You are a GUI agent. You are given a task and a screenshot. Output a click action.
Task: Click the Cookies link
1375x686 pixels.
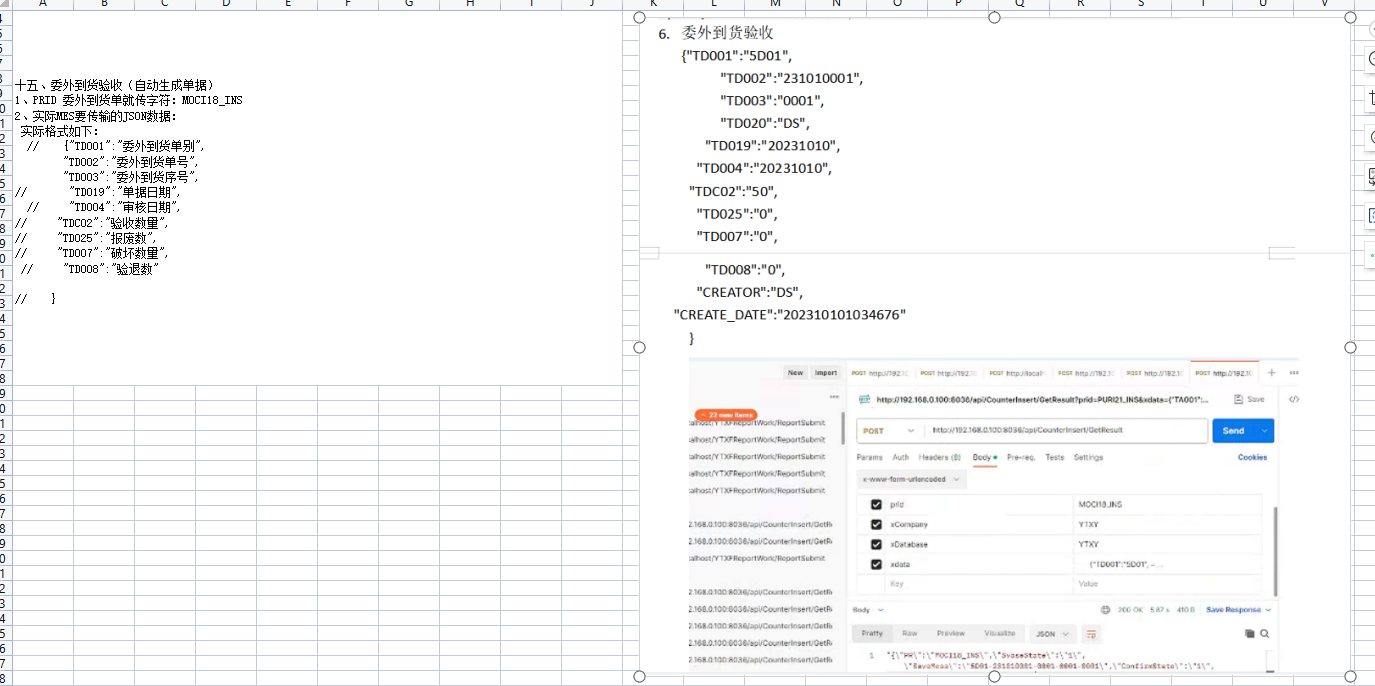click(1252, 457)
